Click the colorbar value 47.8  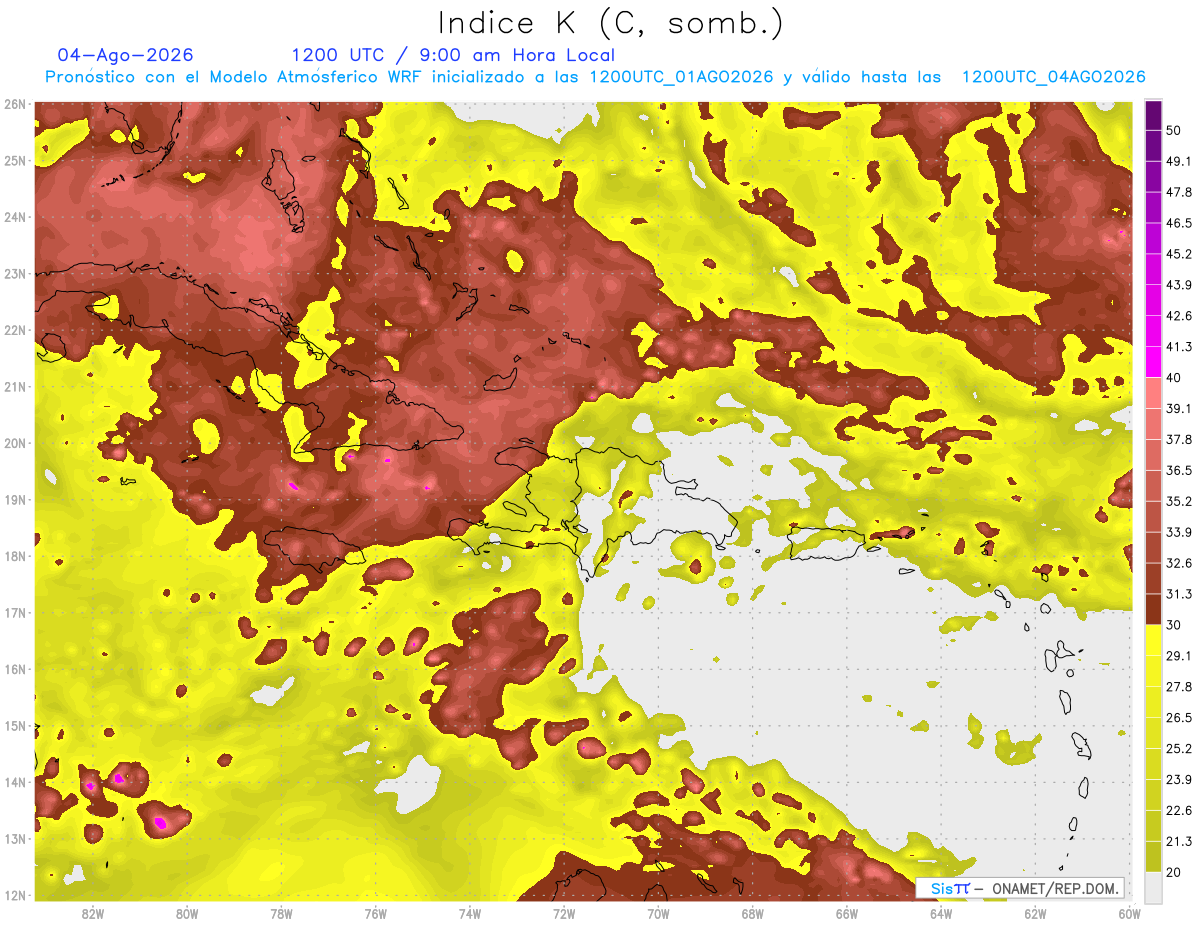[x=1179, y=192]
